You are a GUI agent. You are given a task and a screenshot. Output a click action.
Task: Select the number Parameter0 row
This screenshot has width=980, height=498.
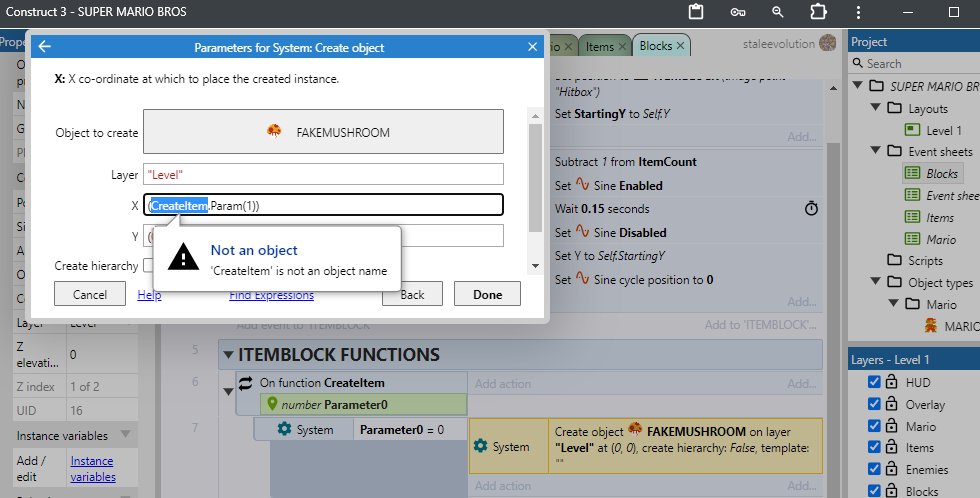pyautogui.click(x=363, y=404)
